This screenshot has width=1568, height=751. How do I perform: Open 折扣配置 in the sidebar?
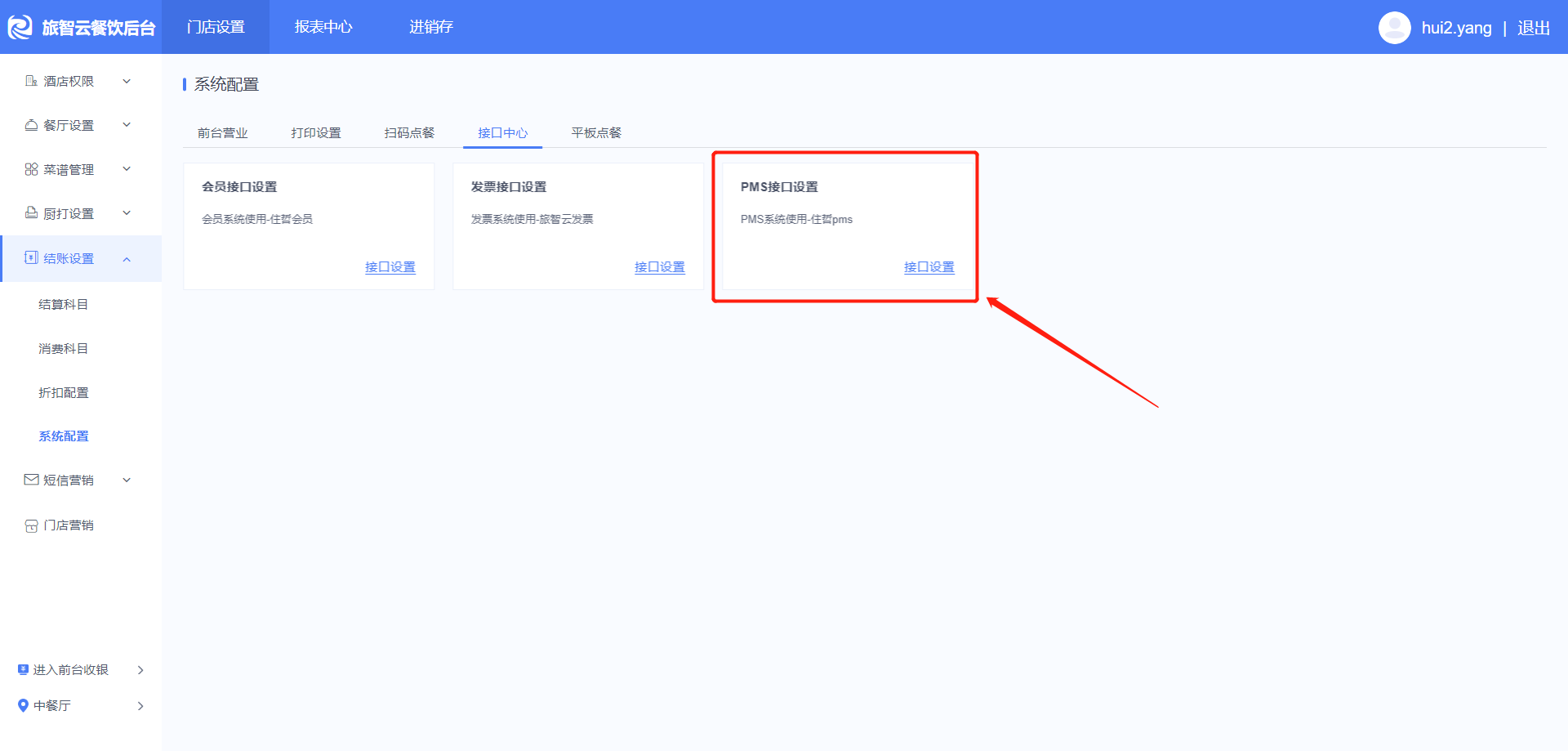(64, 392)
